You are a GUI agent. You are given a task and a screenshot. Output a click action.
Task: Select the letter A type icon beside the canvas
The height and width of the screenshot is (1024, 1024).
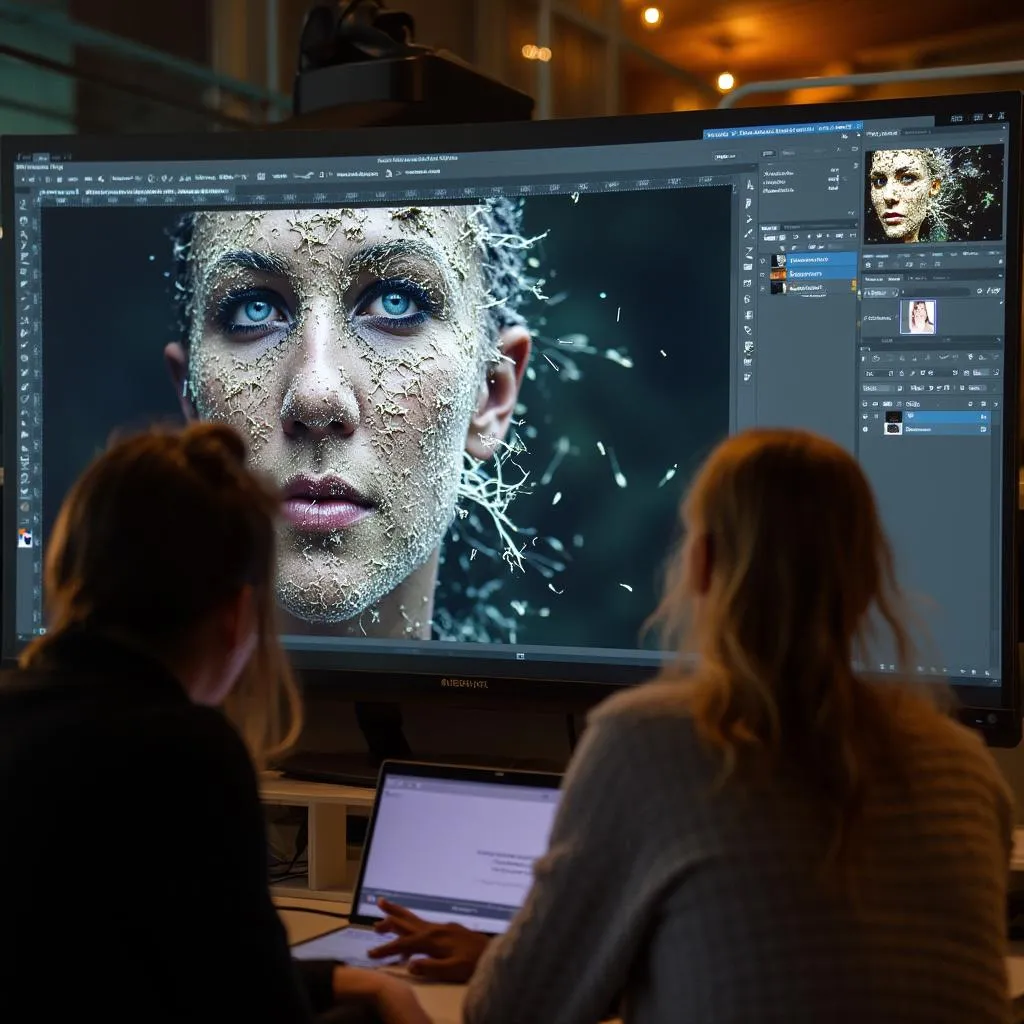coord(750,186)
